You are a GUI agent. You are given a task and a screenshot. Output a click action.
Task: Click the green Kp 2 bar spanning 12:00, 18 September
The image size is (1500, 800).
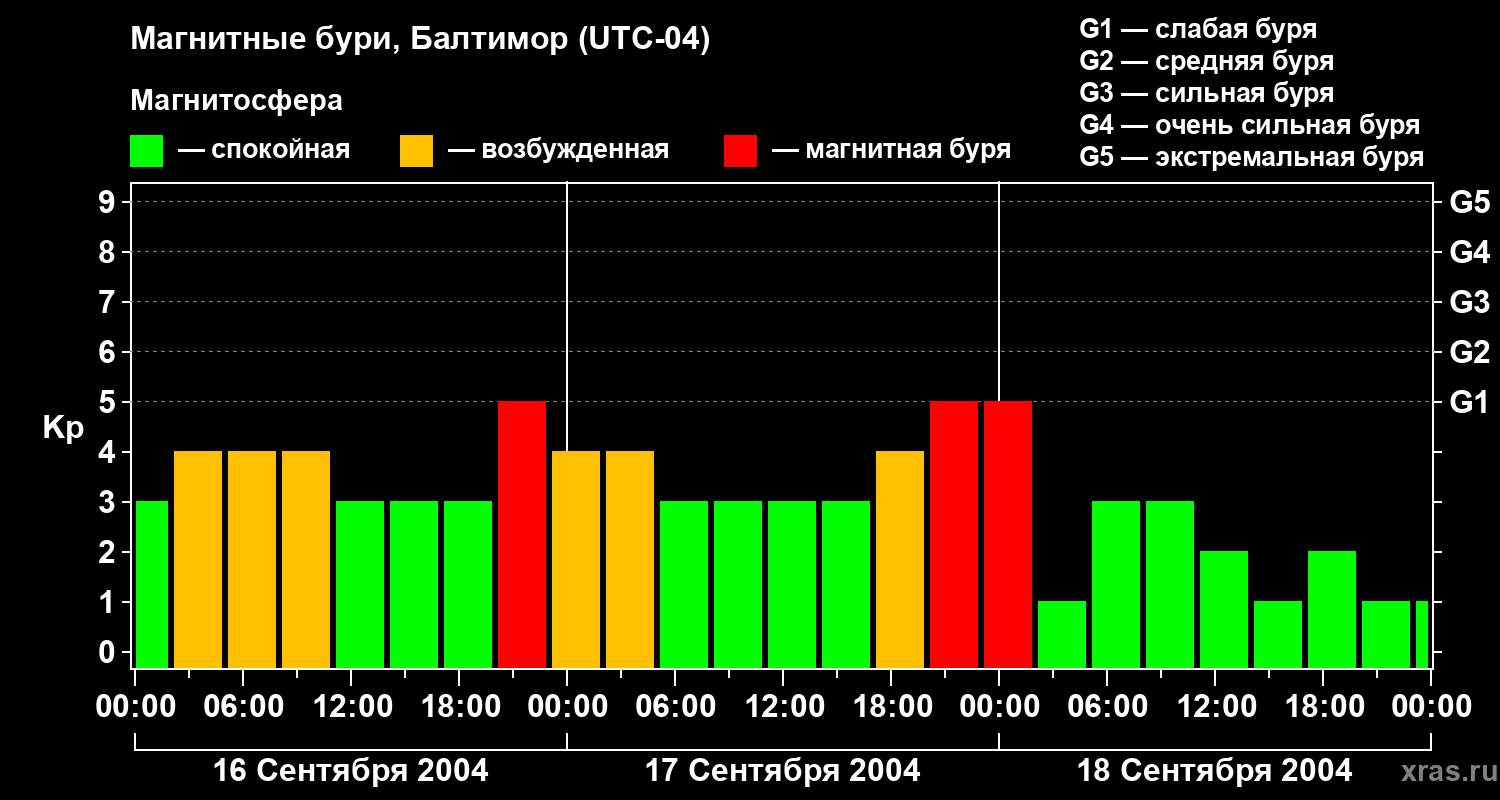[1224, 609]
